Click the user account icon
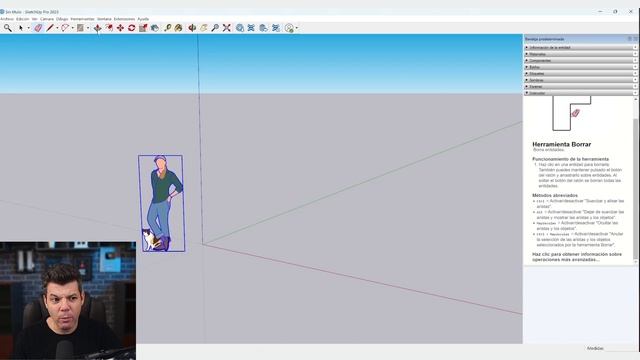The image size is (640, 360). click(x=289, y=28)
